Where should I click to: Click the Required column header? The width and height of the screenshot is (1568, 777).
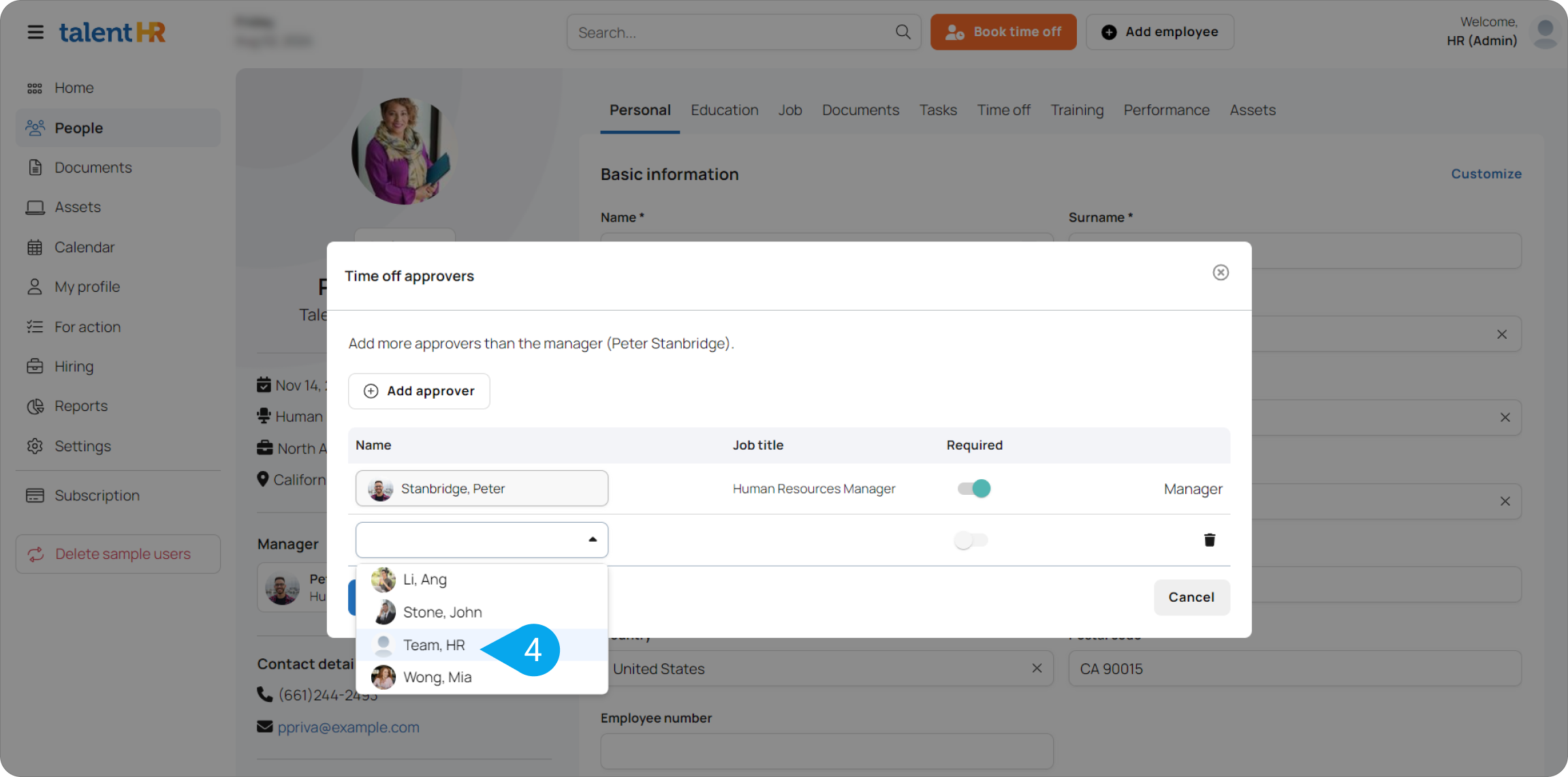click(x=974, y=445)
